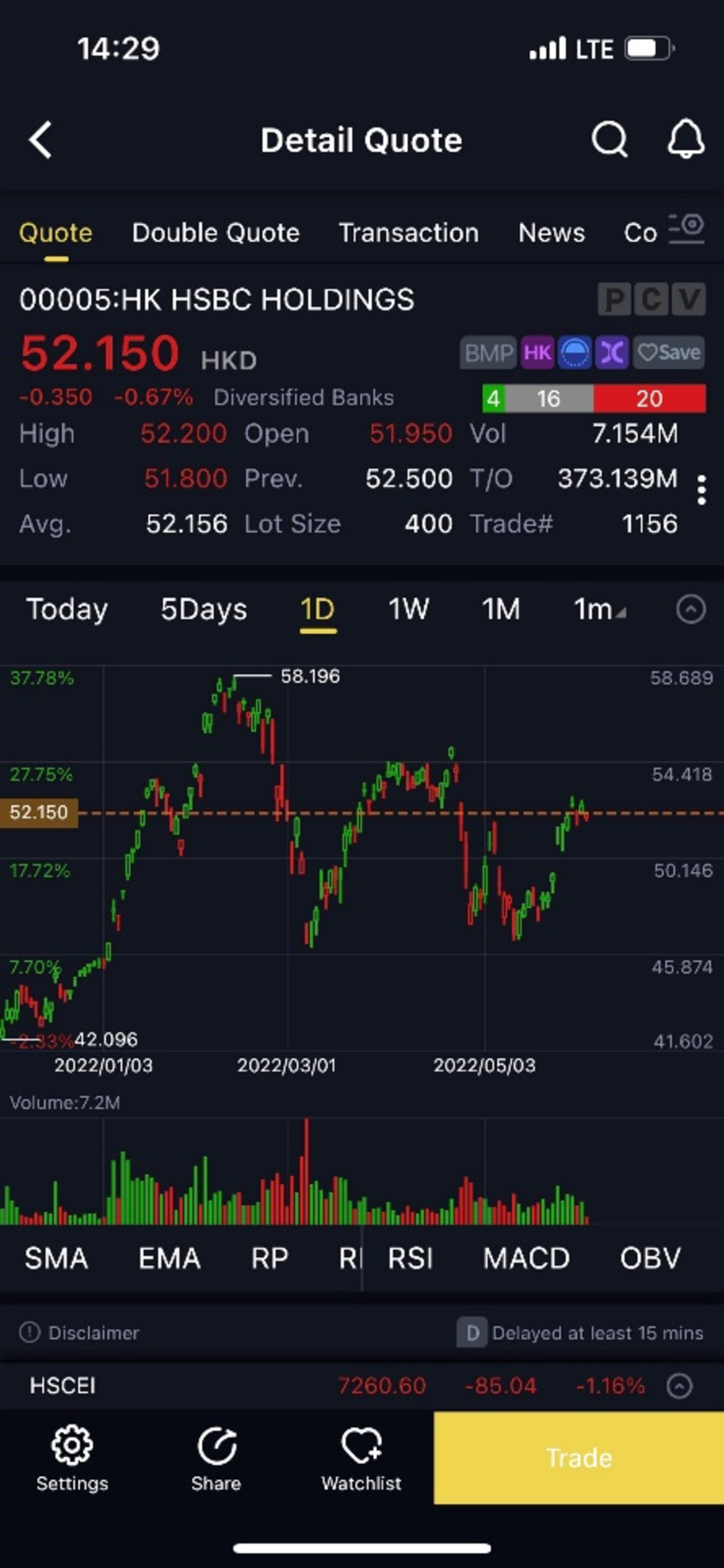Tap the Delayed at least 15 mins text
The width and height of the screenshot is (724, 1568).
click(598, 1333)
